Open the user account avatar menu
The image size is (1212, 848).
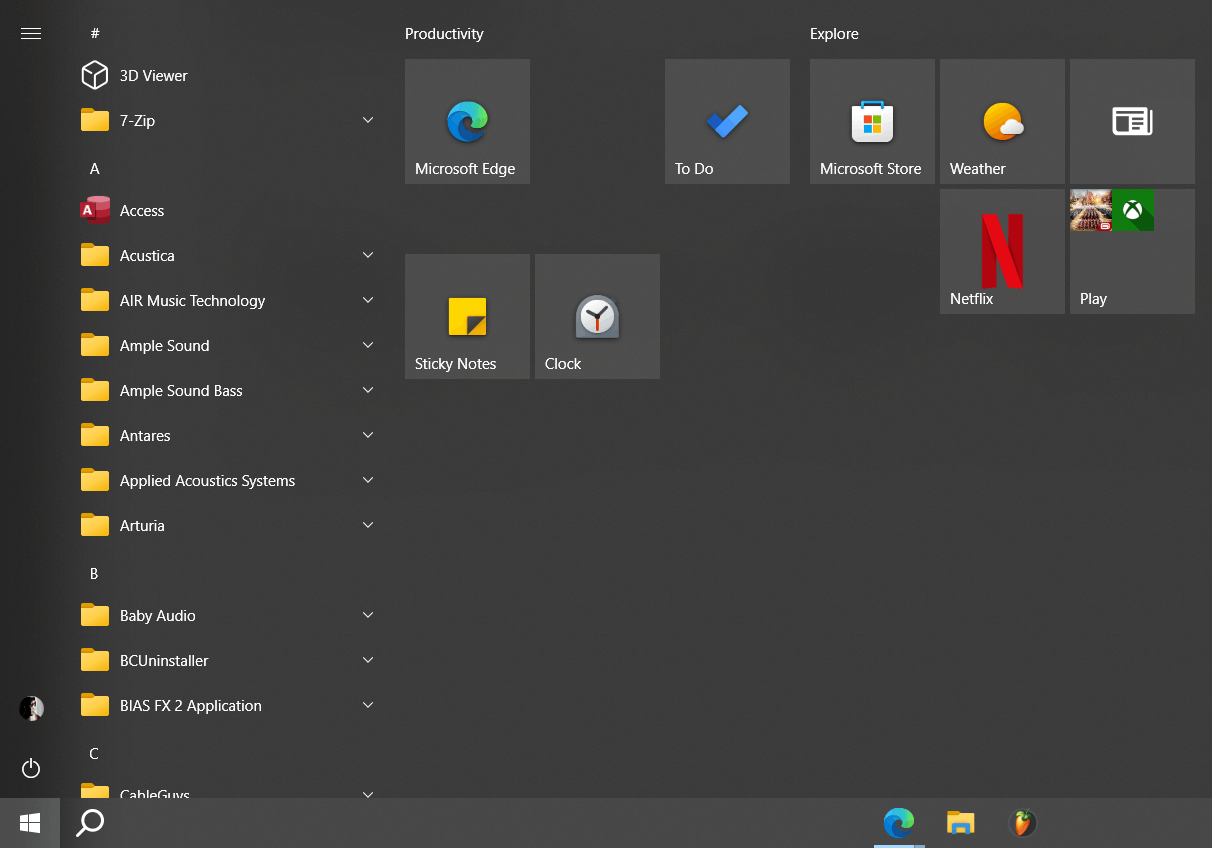coord(31,709)
